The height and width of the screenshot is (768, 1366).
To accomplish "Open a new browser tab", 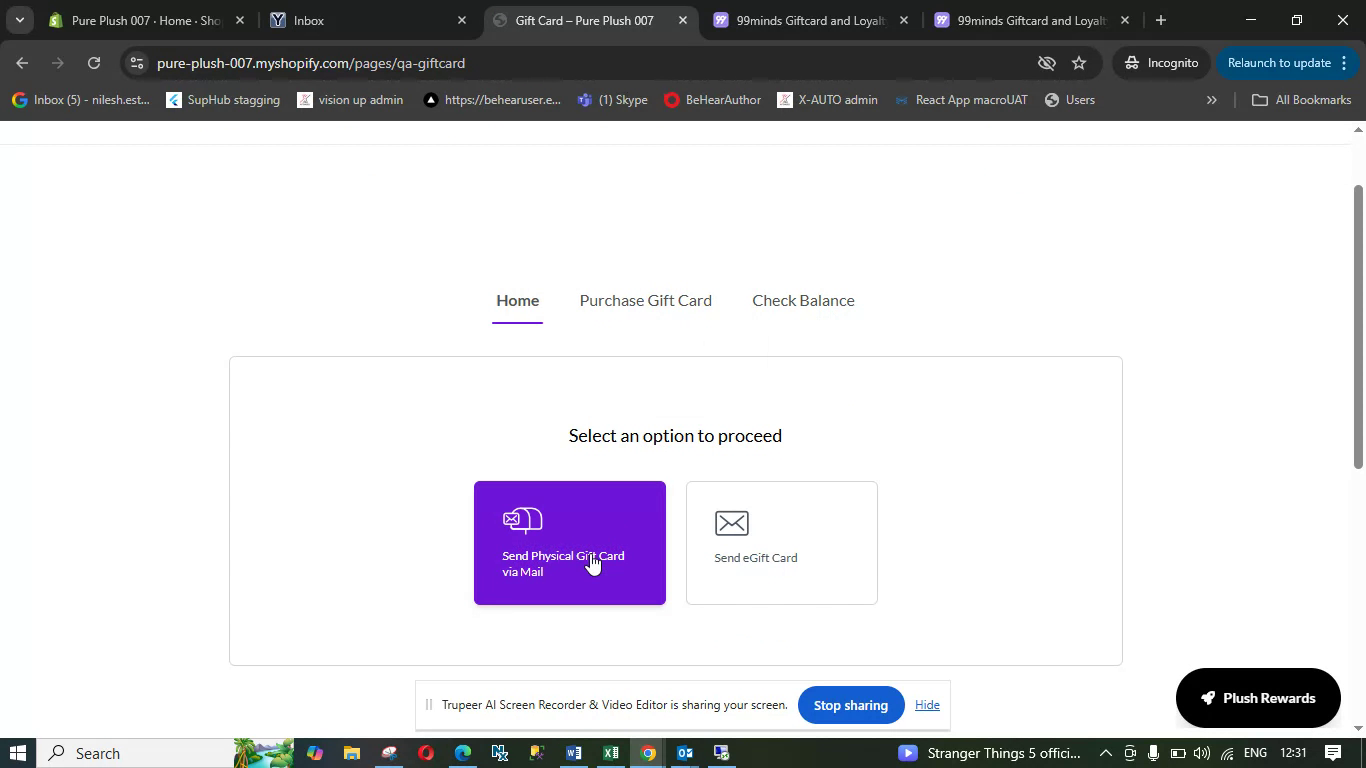I will click(1160, 20).
